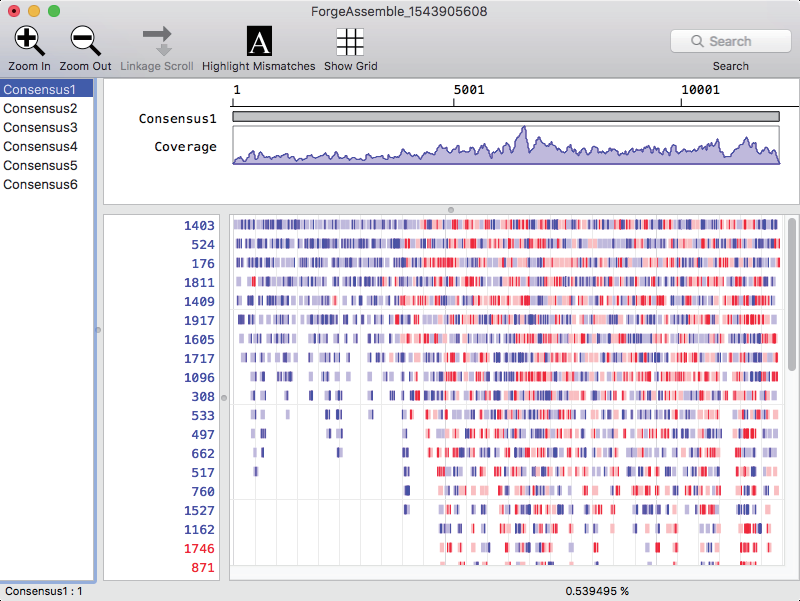The height and width of the screenshot is (601, 800).
Task: Click the gray Consensus1 overview bar
Action: pyautogui.click(x=506, y=117)
